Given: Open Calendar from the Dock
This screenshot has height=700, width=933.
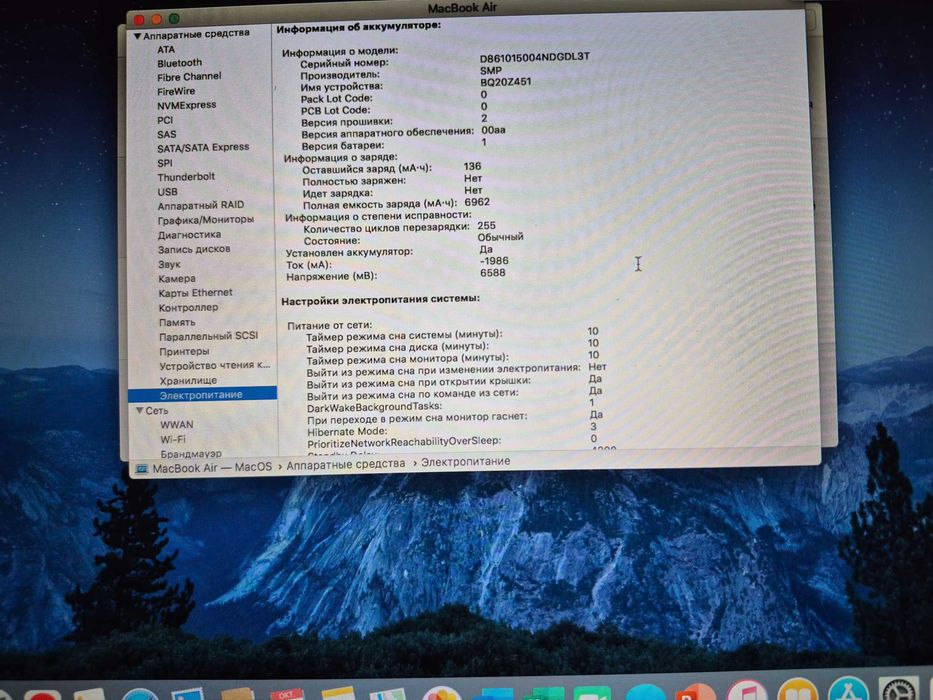Looking at the screenshot, I should pos(288,694).
